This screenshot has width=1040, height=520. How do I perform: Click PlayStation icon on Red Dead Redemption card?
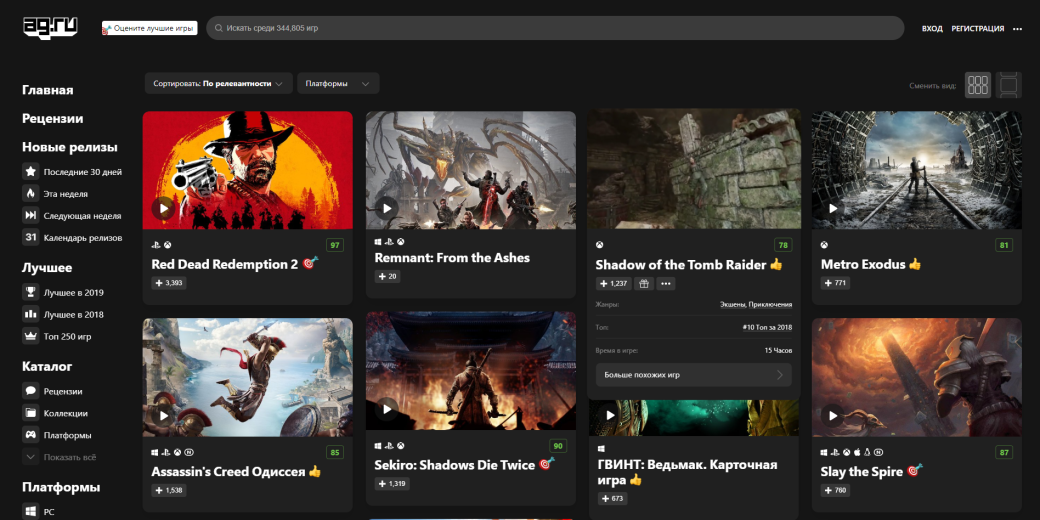coord(155,245)
